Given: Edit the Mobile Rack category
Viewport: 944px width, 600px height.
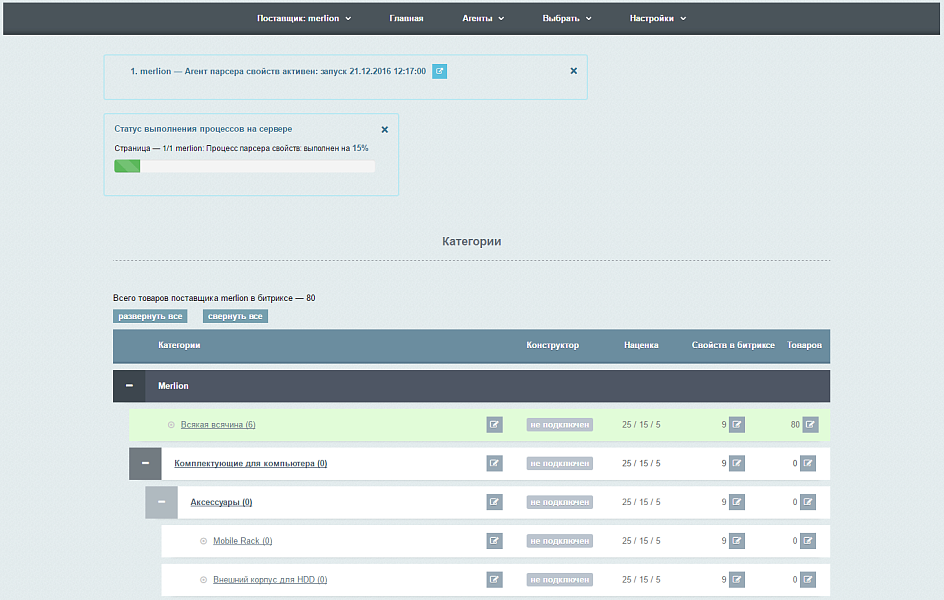Looking at the screenshot, I should pyautogui.click(x=494, y=541).
